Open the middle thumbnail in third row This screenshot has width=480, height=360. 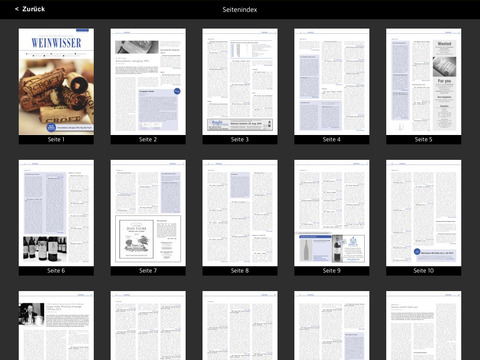pos(240,325)
